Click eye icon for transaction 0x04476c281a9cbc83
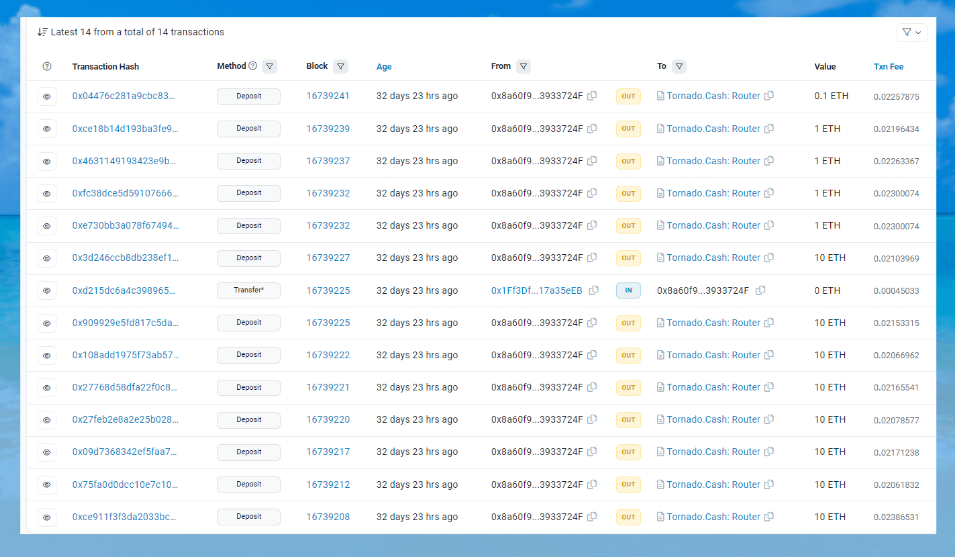955x557 pixels. pyautogui.click(x=47, y=97)
